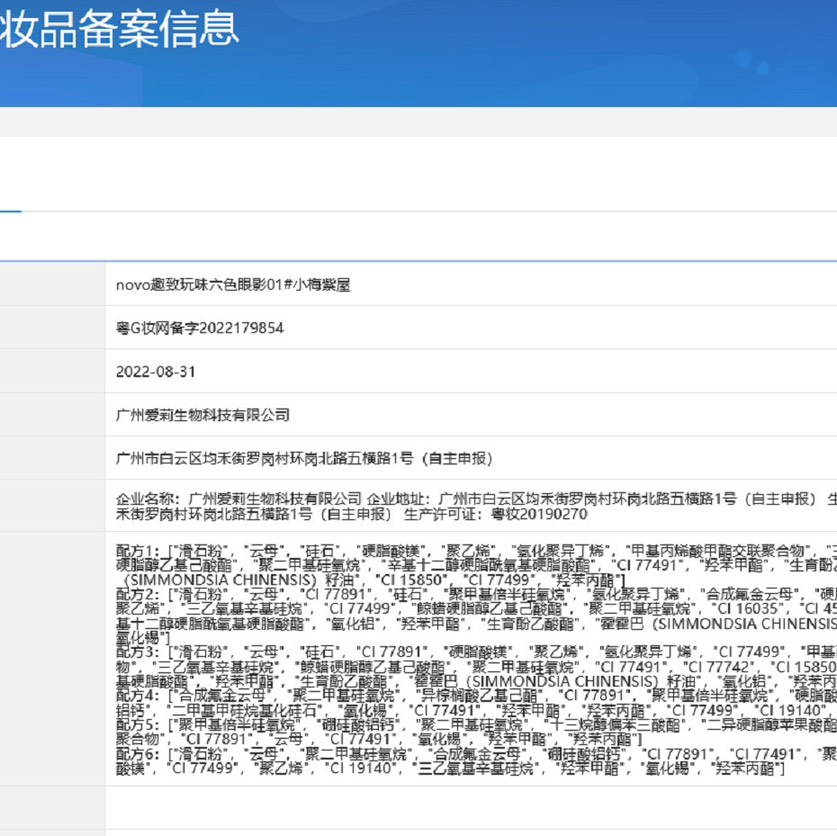Click the 配方1 ingredient list line
The height and width of the screenshot is (836, 837).
pyautogui.click(x=476, y=550)
